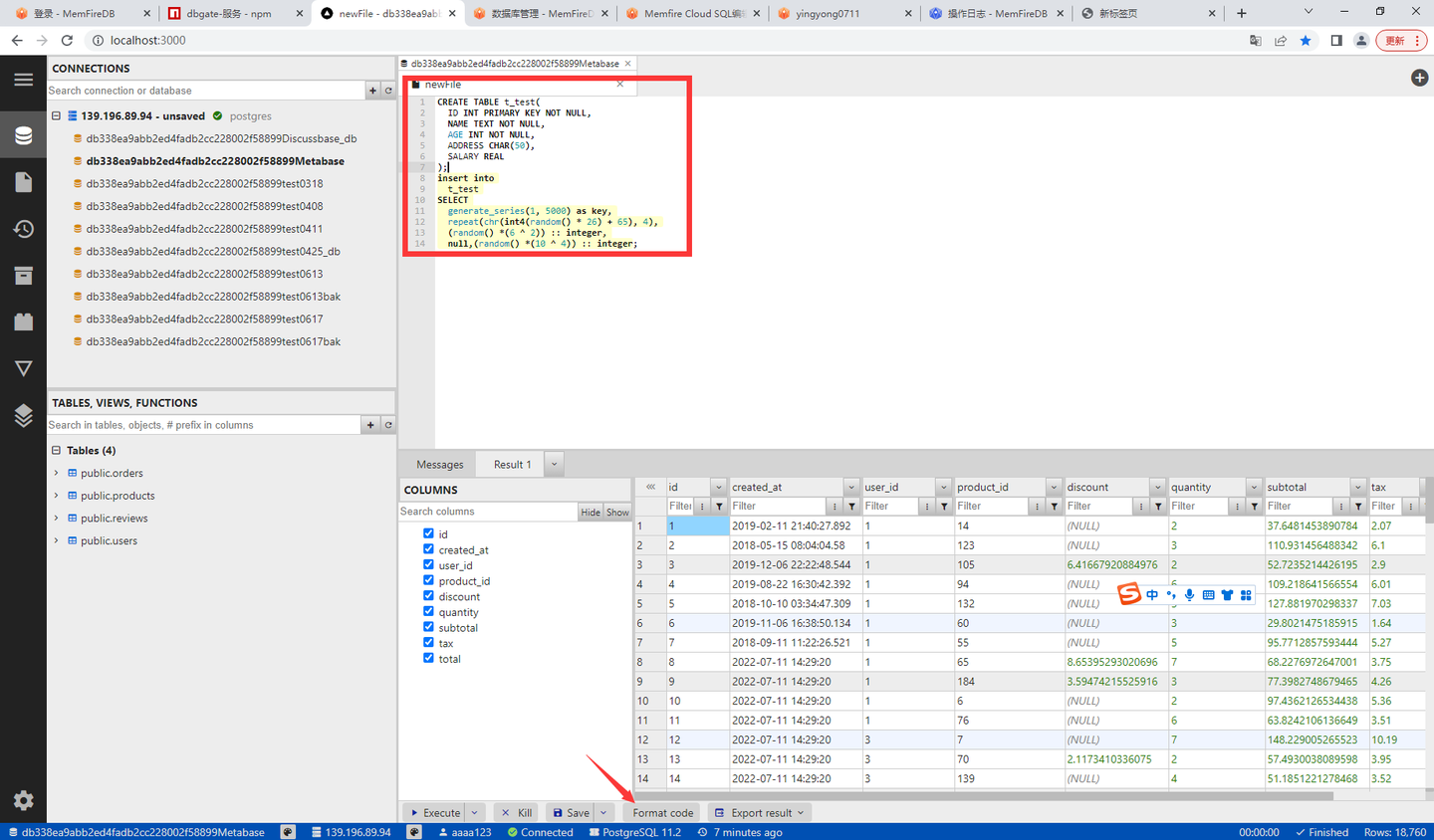Uncheck the discount column checkbox

[x=428, y=596]
